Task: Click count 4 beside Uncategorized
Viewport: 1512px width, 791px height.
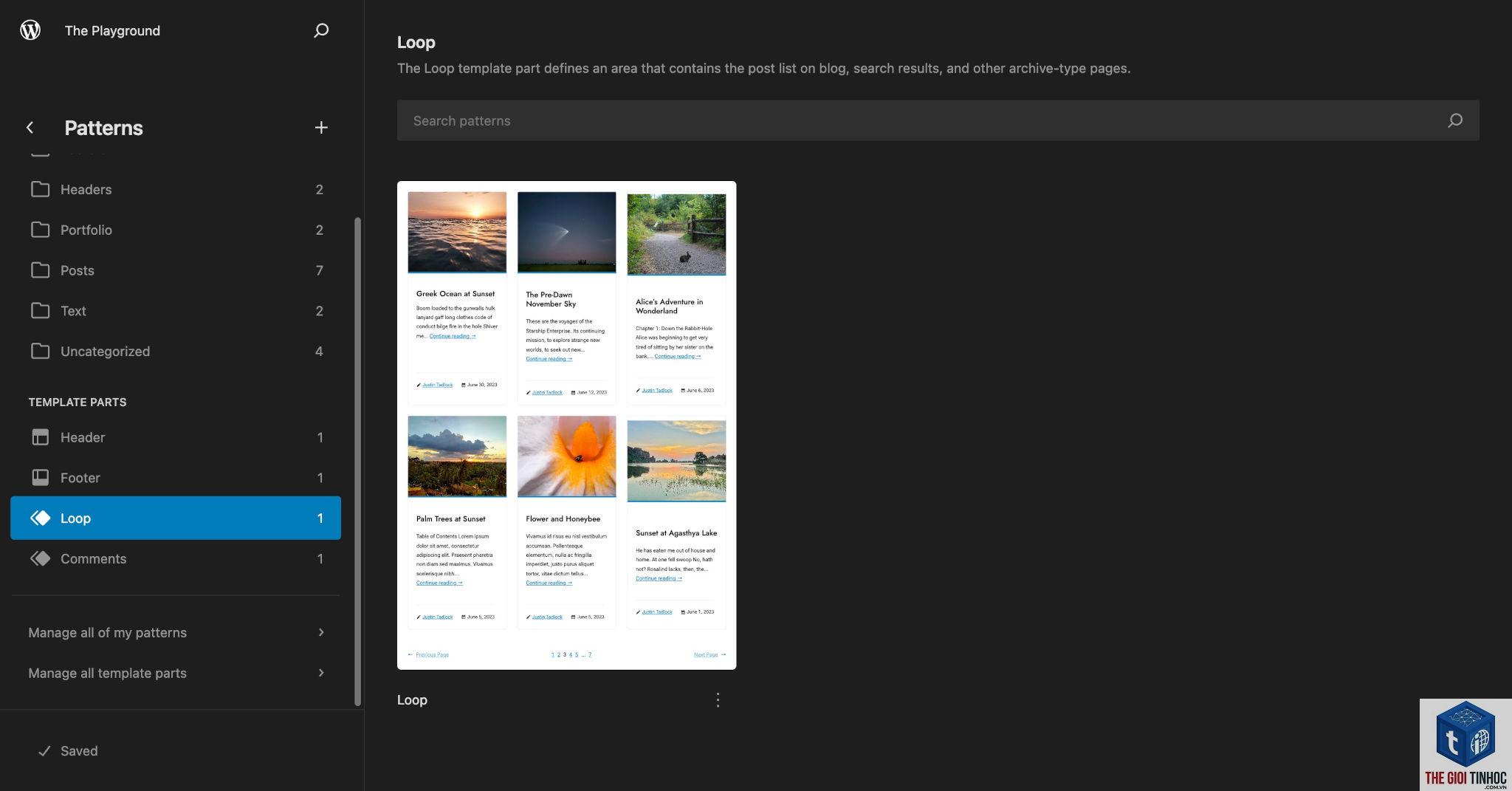Action: tap(319, 352)
